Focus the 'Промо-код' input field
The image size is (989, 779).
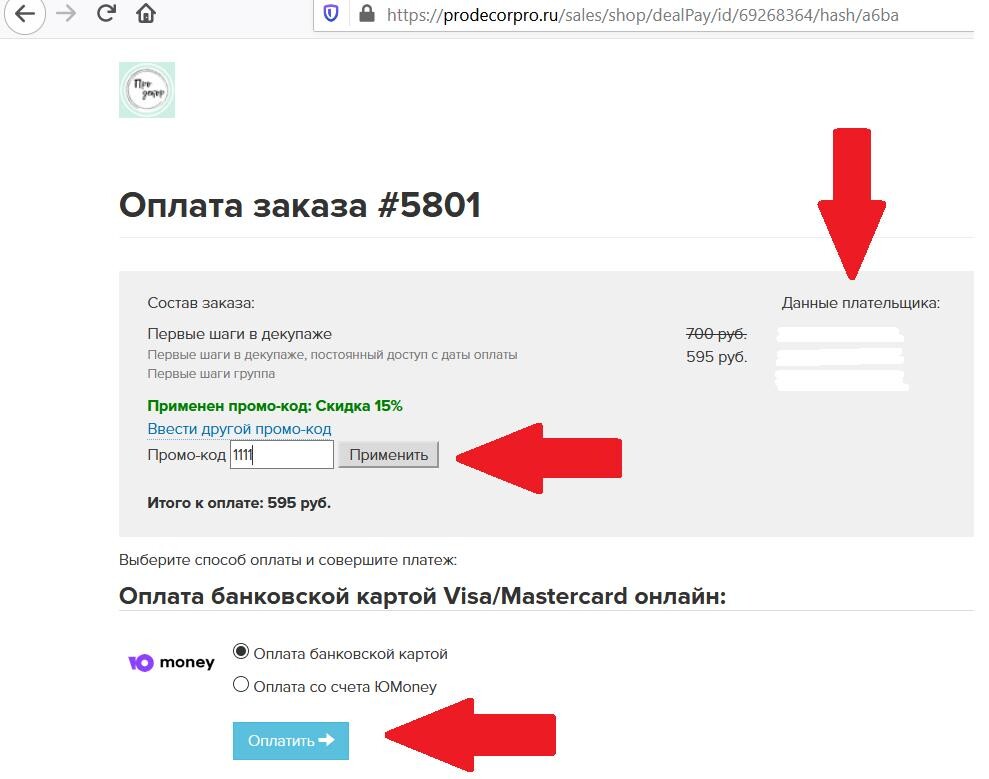click(x=281, y=454)
